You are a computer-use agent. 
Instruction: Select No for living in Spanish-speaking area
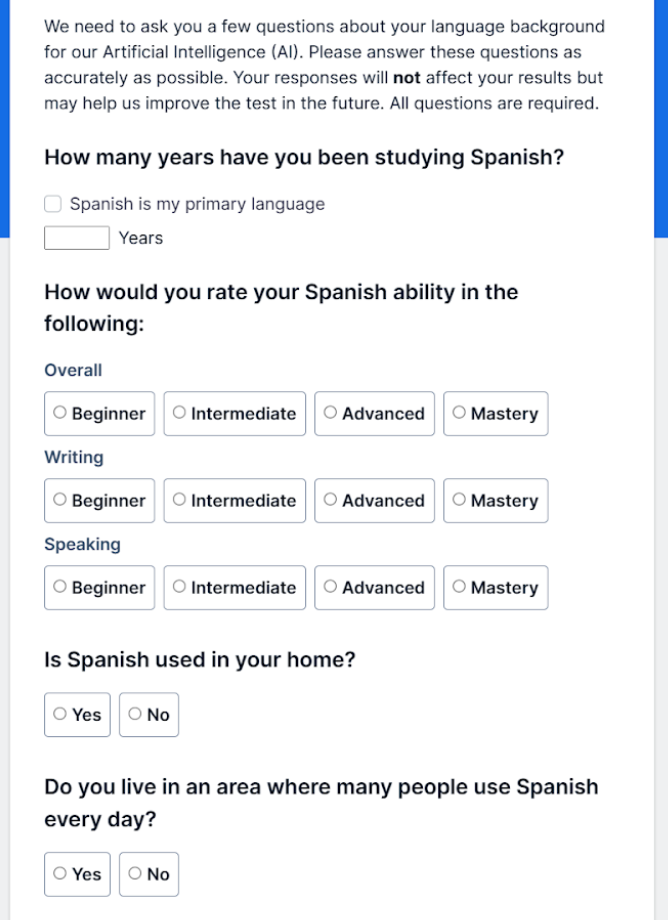(x=149, y=874)
